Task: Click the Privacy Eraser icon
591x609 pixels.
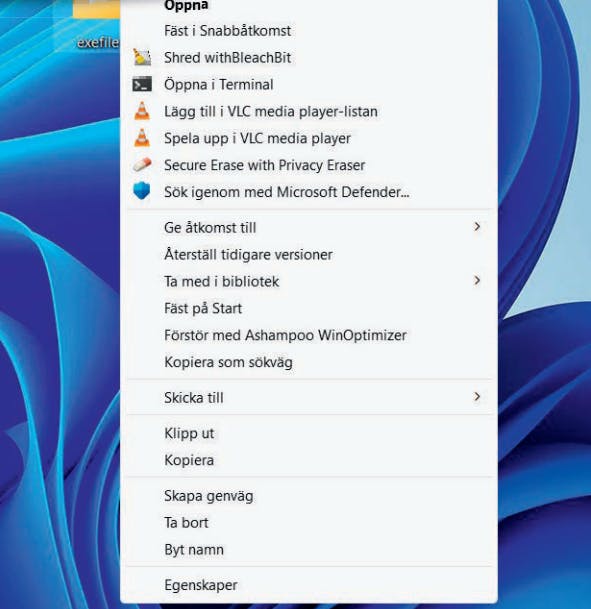Action: [142, 165]
